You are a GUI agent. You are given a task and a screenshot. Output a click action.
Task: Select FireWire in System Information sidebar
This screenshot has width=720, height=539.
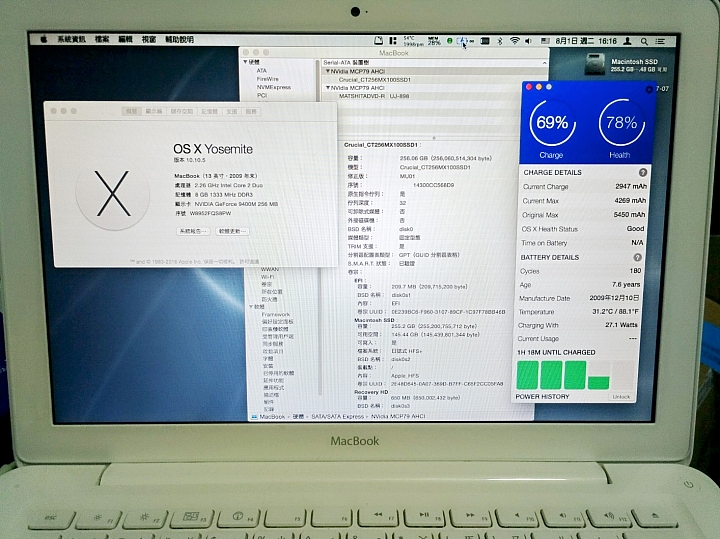268,79
